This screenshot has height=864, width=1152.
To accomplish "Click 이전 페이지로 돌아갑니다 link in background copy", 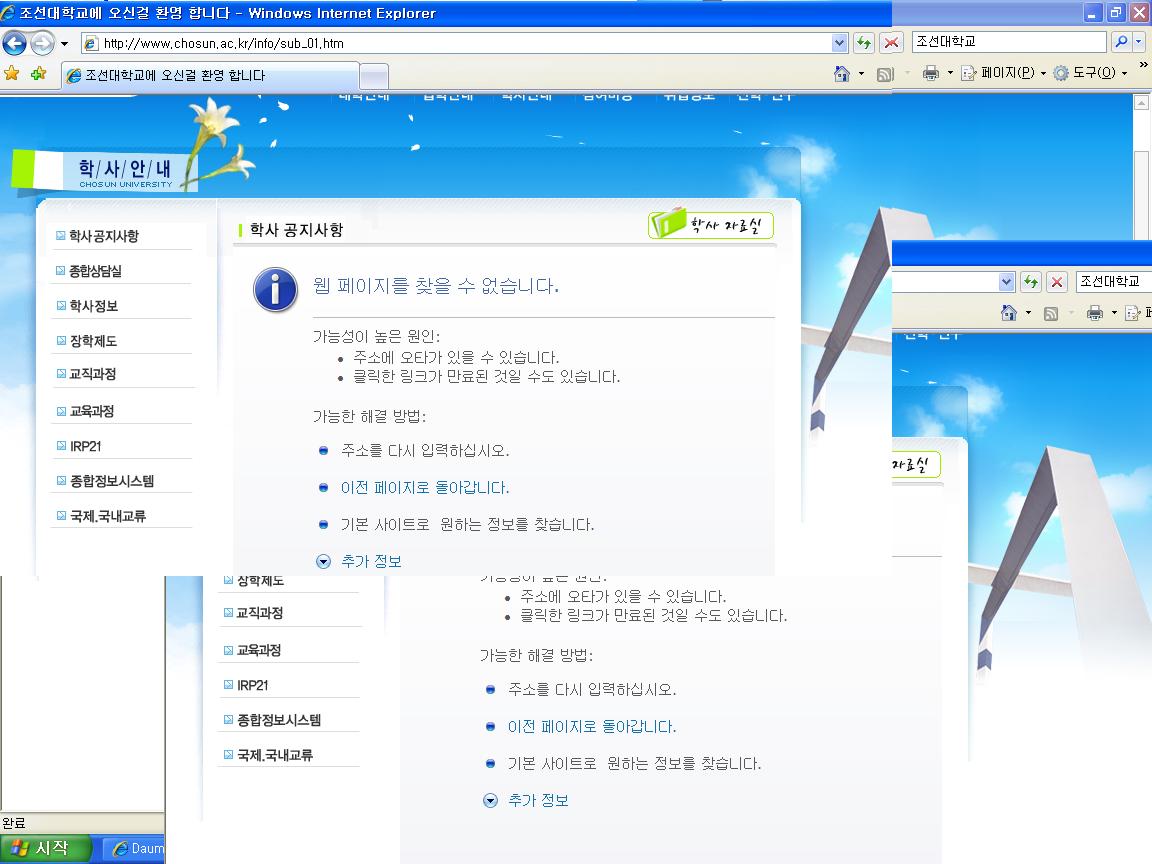I will click(591, 727).
